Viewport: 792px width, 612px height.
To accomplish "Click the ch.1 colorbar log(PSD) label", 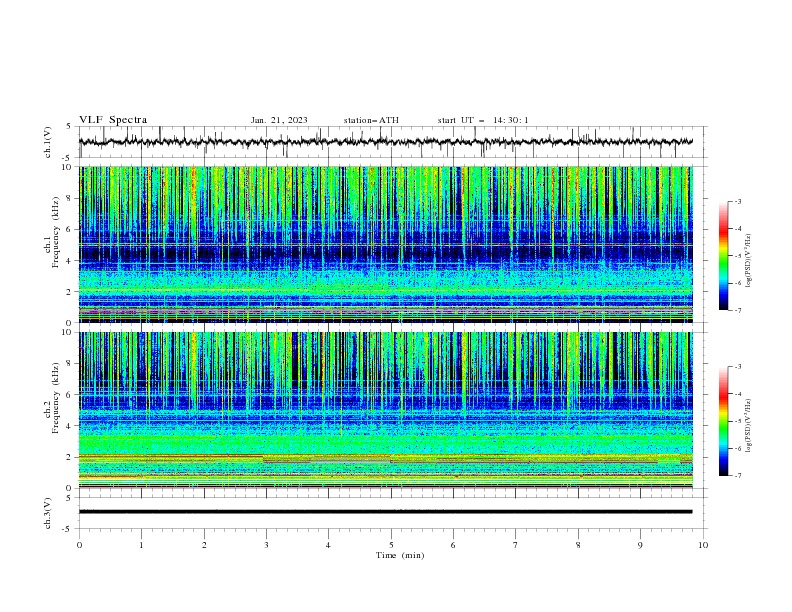I will coord(749,261).
